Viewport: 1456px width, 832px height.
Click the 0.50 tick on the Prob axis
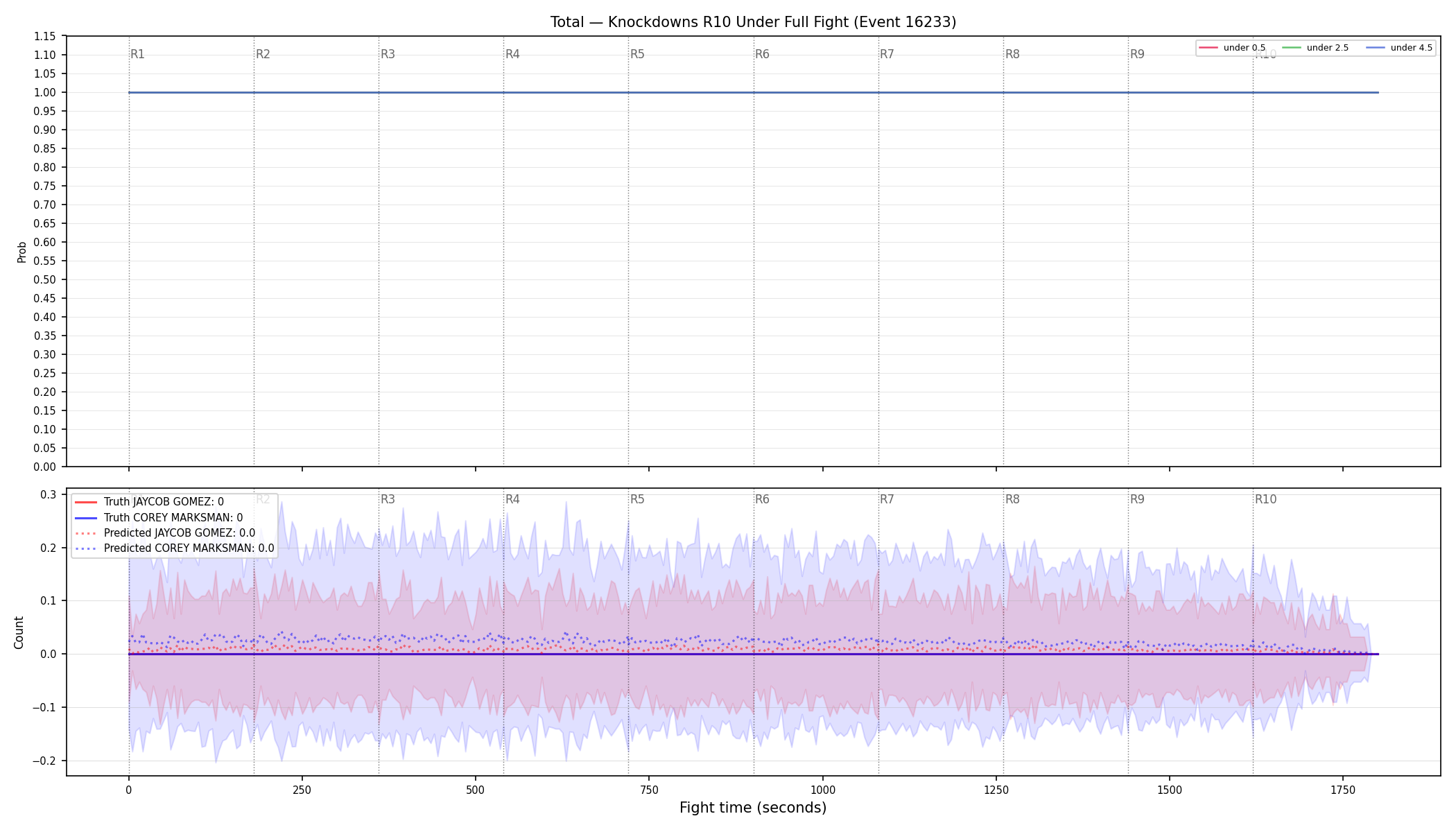click(46, 280)
